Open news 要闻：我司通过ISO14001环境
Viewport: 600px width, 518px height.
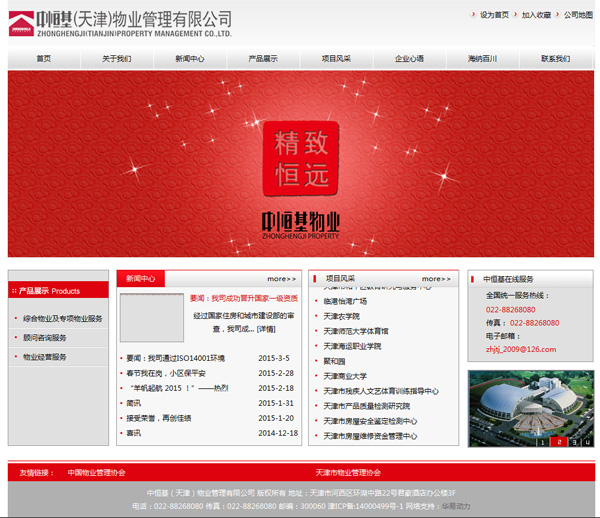click(176, 358)
